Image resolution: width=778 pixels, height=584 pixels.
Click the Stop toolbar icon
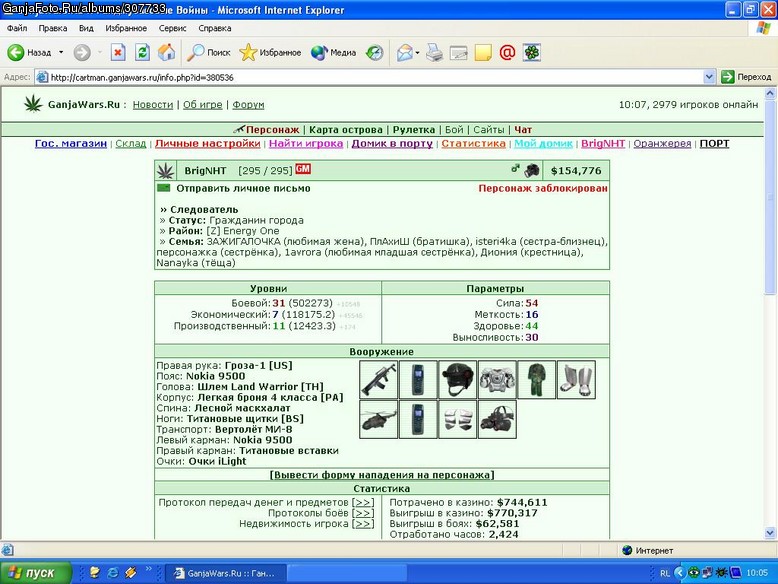pos(118,53)
